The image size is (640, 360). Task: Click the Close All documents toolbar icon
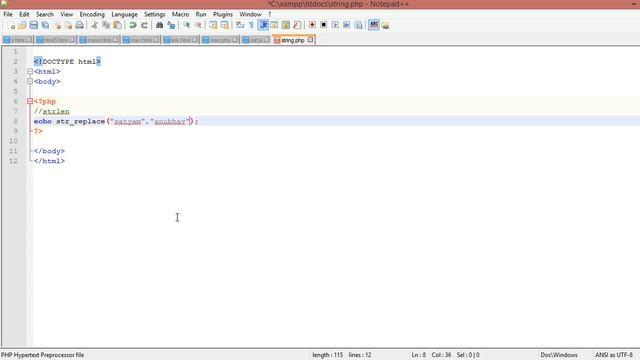68,25
